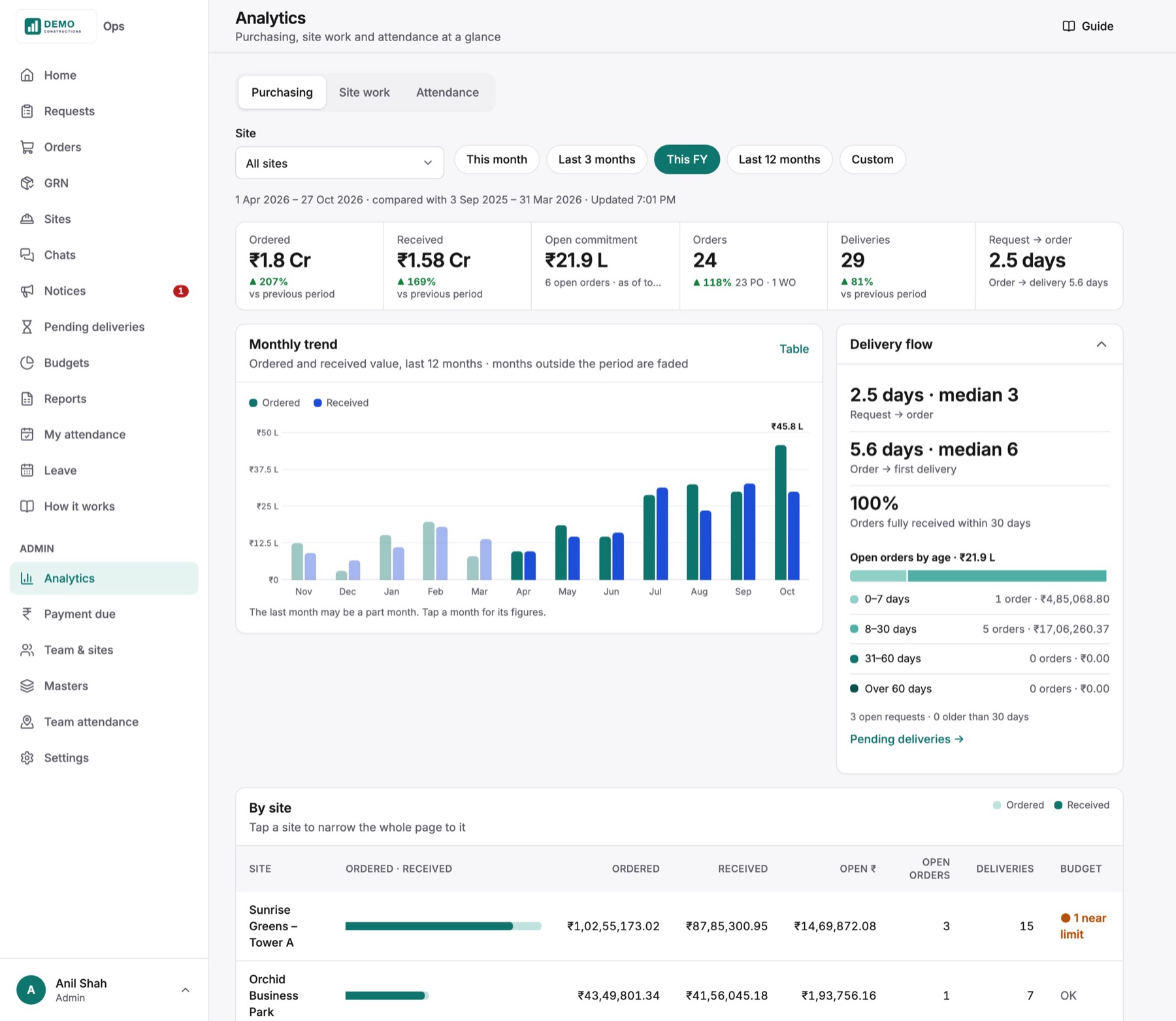Image resolution: width=1176 pixels, height=1021 pixels.
Task: Click the 1 near limit budget warning
Action: tap(1083, 926)
